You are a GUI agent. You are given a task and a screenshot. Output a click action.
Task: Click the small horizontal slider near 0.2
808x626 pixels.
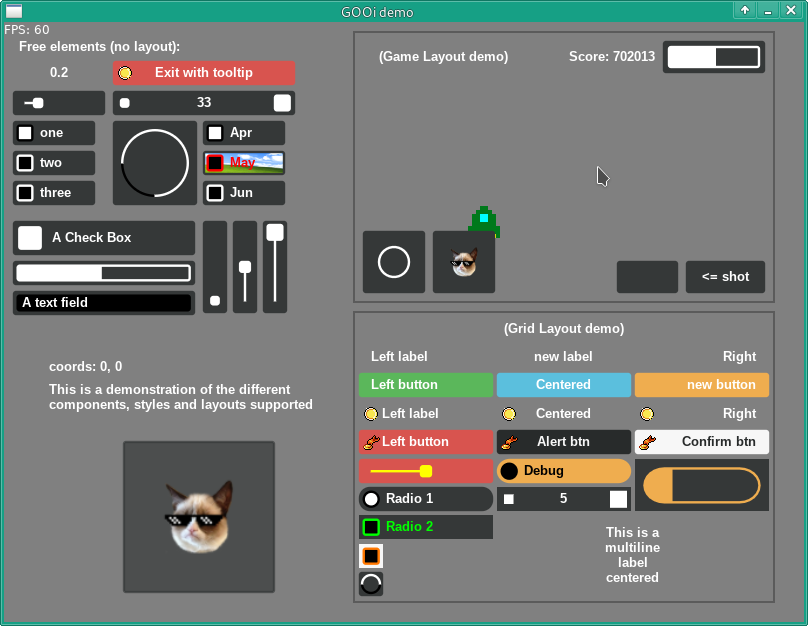(59, 103)
